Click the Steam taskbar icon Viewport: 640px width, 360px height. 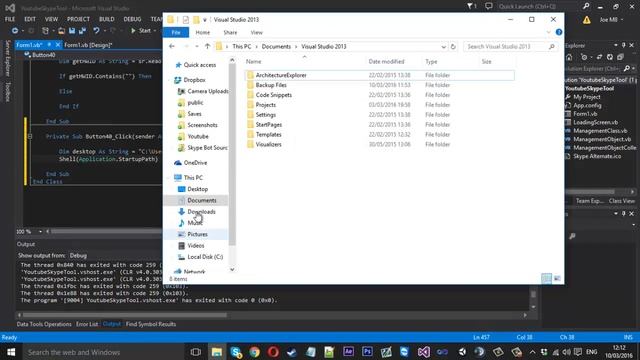(x=292, y=352)
